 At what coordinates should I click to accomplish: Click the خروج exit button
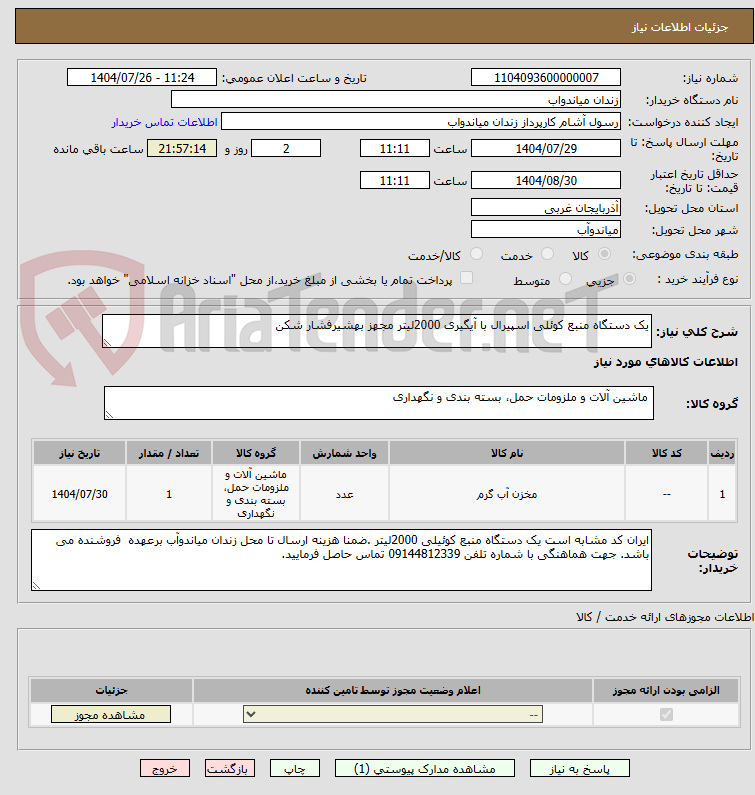[165, 769]
